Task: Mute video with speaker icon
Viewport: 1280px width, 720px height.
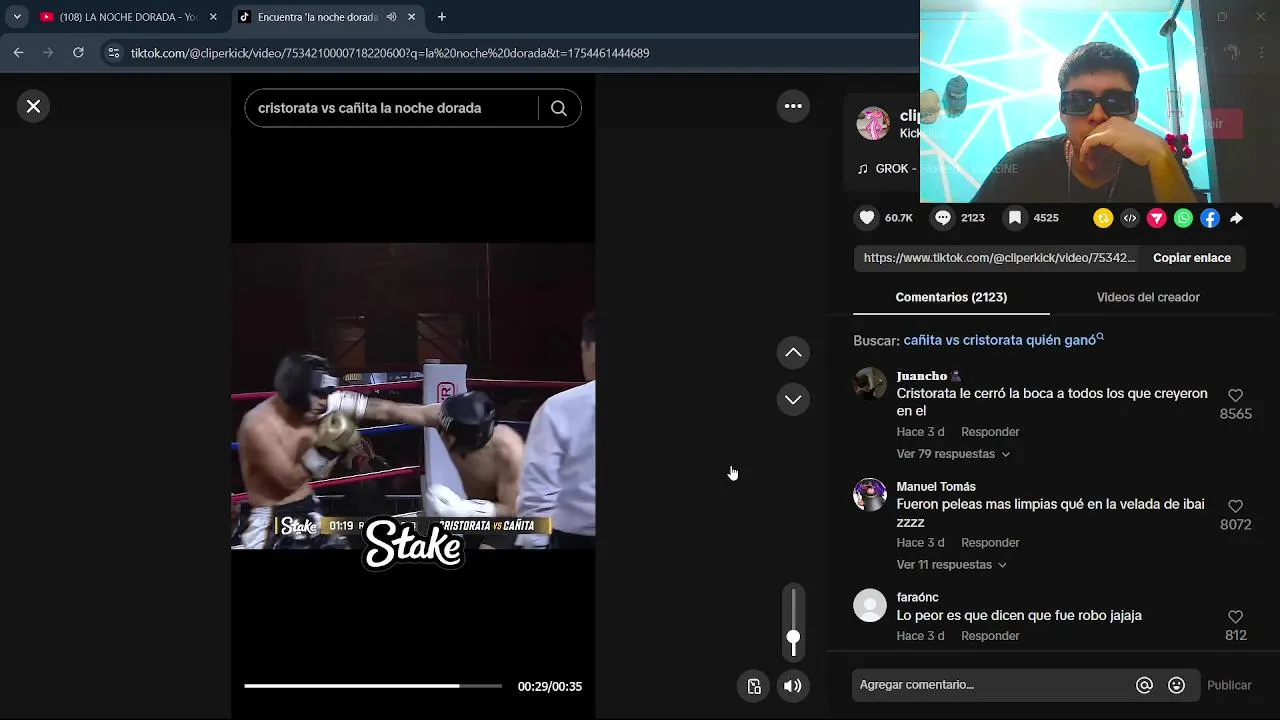Action: 792,686
